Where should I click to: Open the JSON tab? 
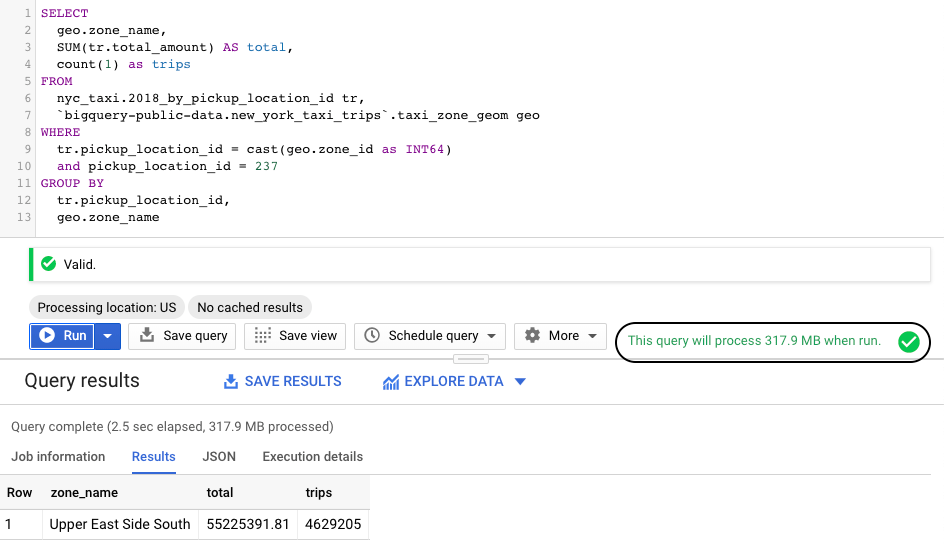[219, 457]
